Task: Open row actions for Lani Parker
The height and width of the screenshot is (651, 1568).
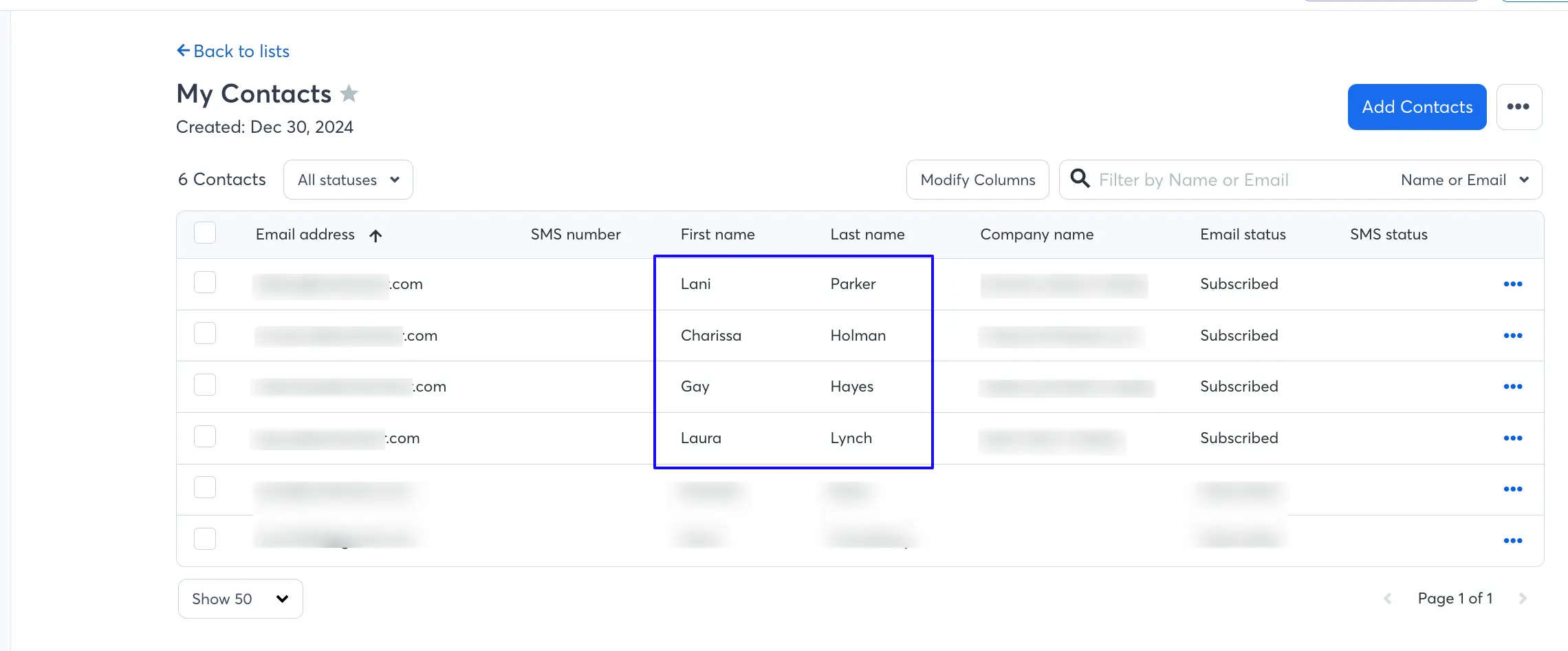Action: tap(1512, 284)
